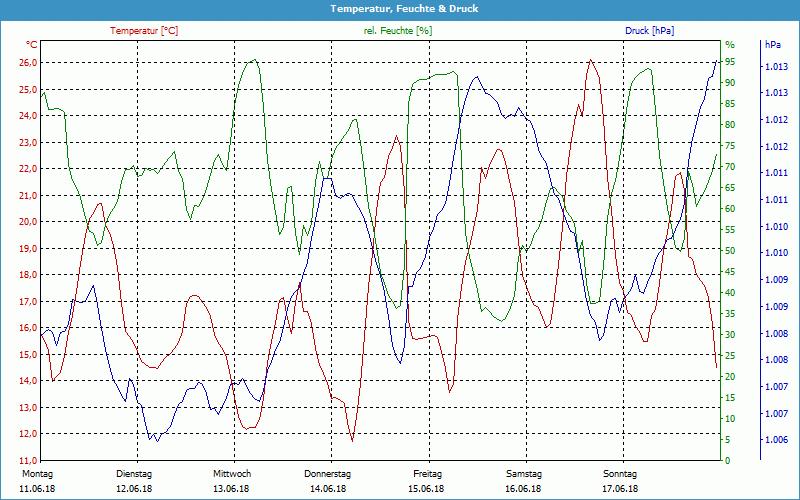Click the '26,0' temperature axis value
Image resolution: width=800 pixels, height=500 pixels.
(x=28, y=63)
